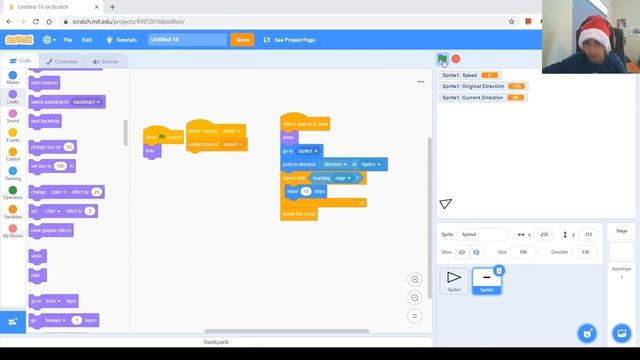Click See Project Page

coord(289,40)
